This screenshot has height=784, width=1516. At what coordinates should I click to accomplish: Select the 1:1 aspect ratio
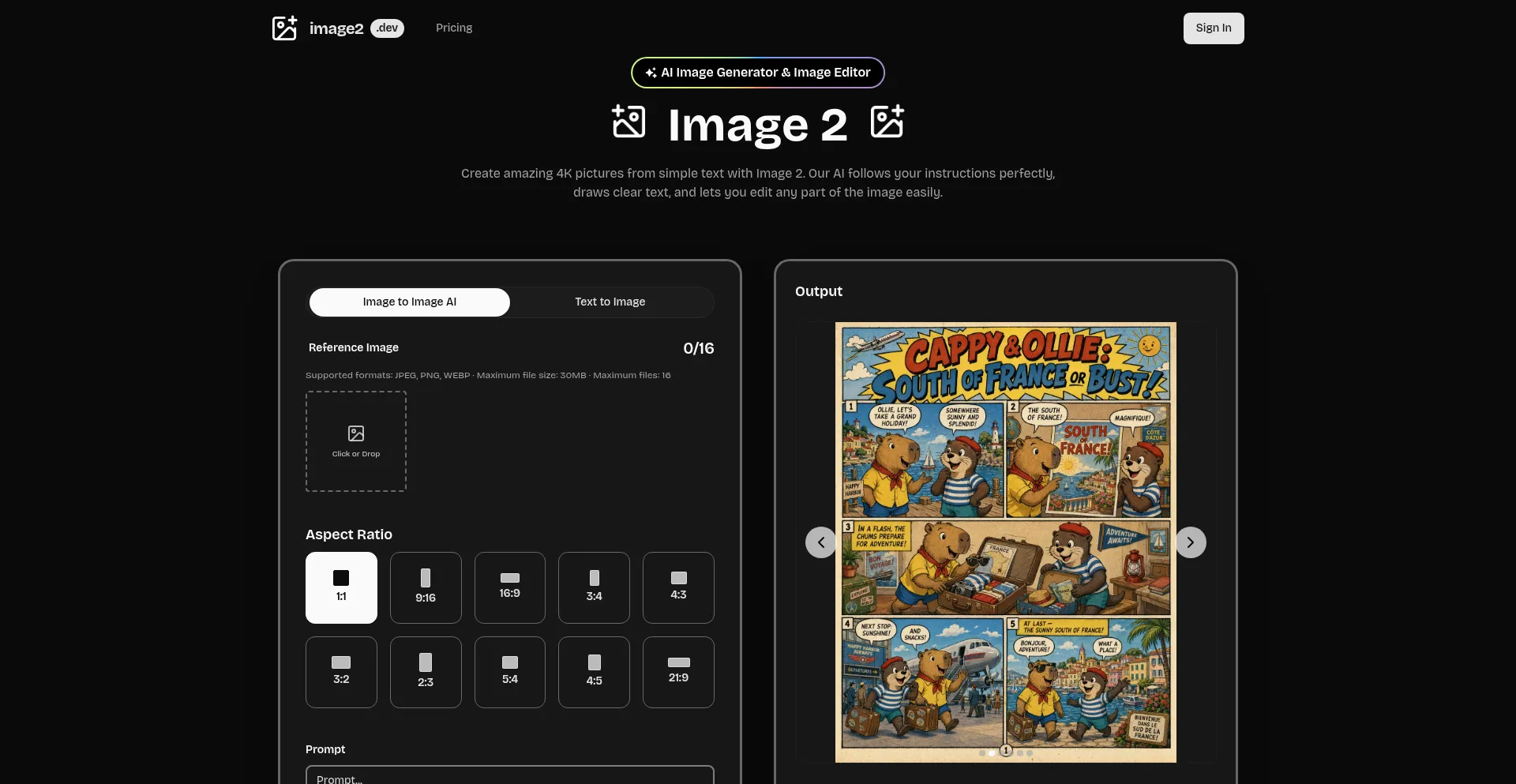click(x=341, y=587)
